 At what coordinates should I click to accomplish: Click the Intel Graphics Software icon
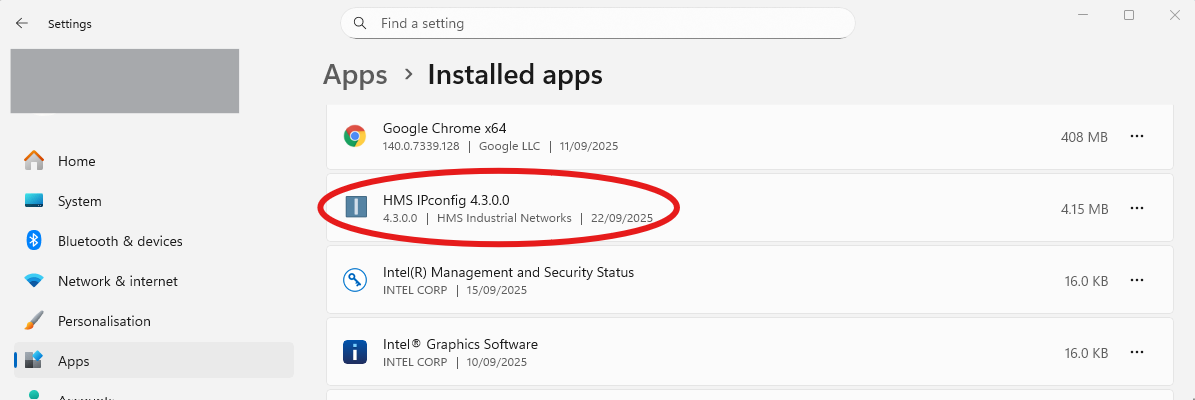coord(354,352)
